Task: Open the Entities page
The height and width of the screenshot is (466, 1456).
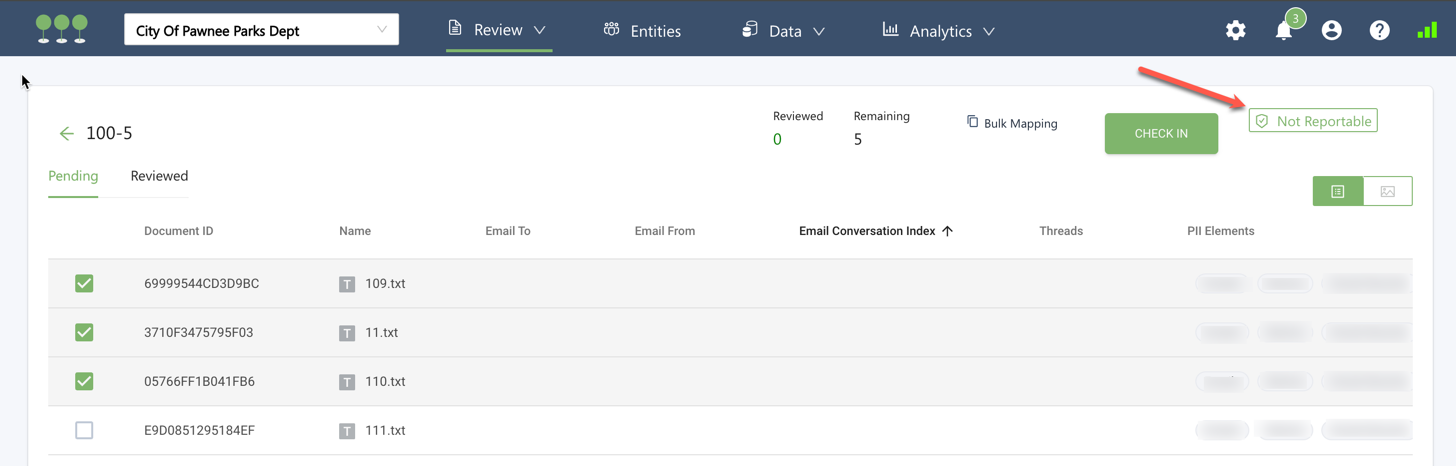Action: click(x=642, y=31)
